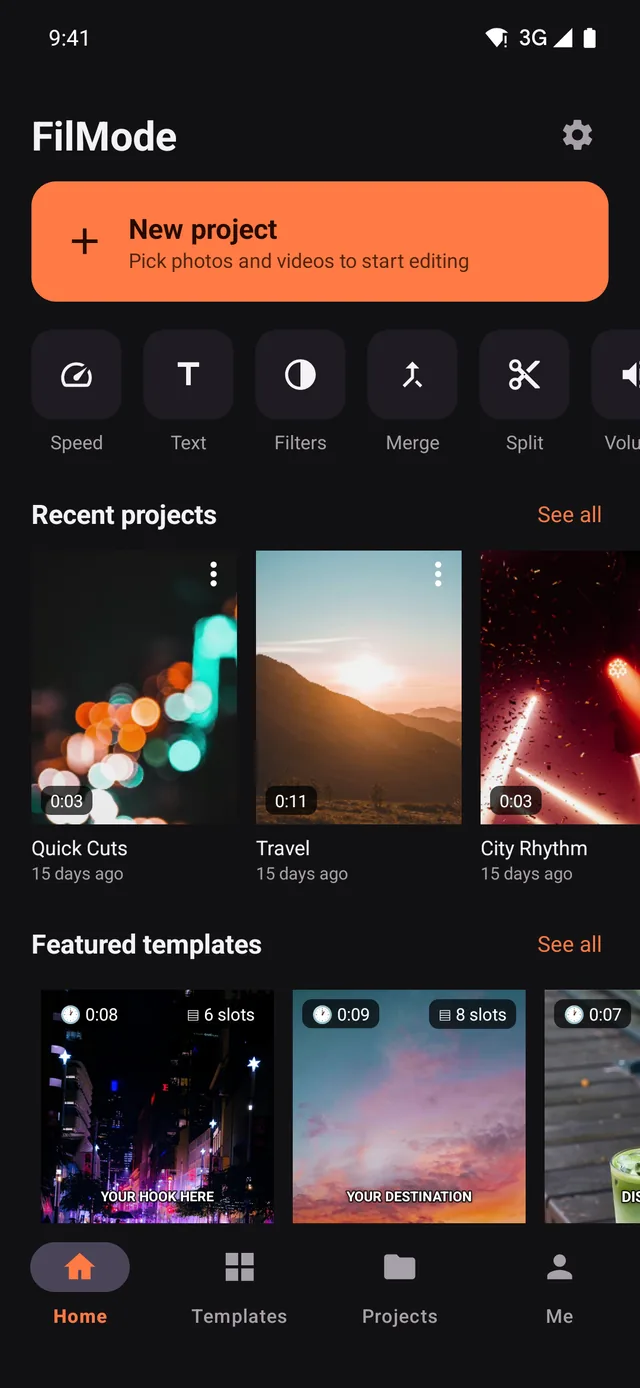Tap the Featured templates heading

point(147,945)
